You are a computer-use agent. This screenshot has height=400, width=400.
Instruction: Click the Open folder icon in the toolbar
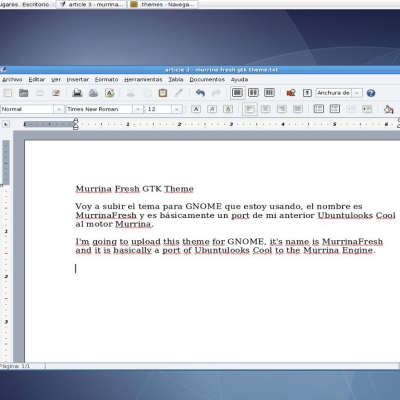pyautogui.click(x=24, y=93)
